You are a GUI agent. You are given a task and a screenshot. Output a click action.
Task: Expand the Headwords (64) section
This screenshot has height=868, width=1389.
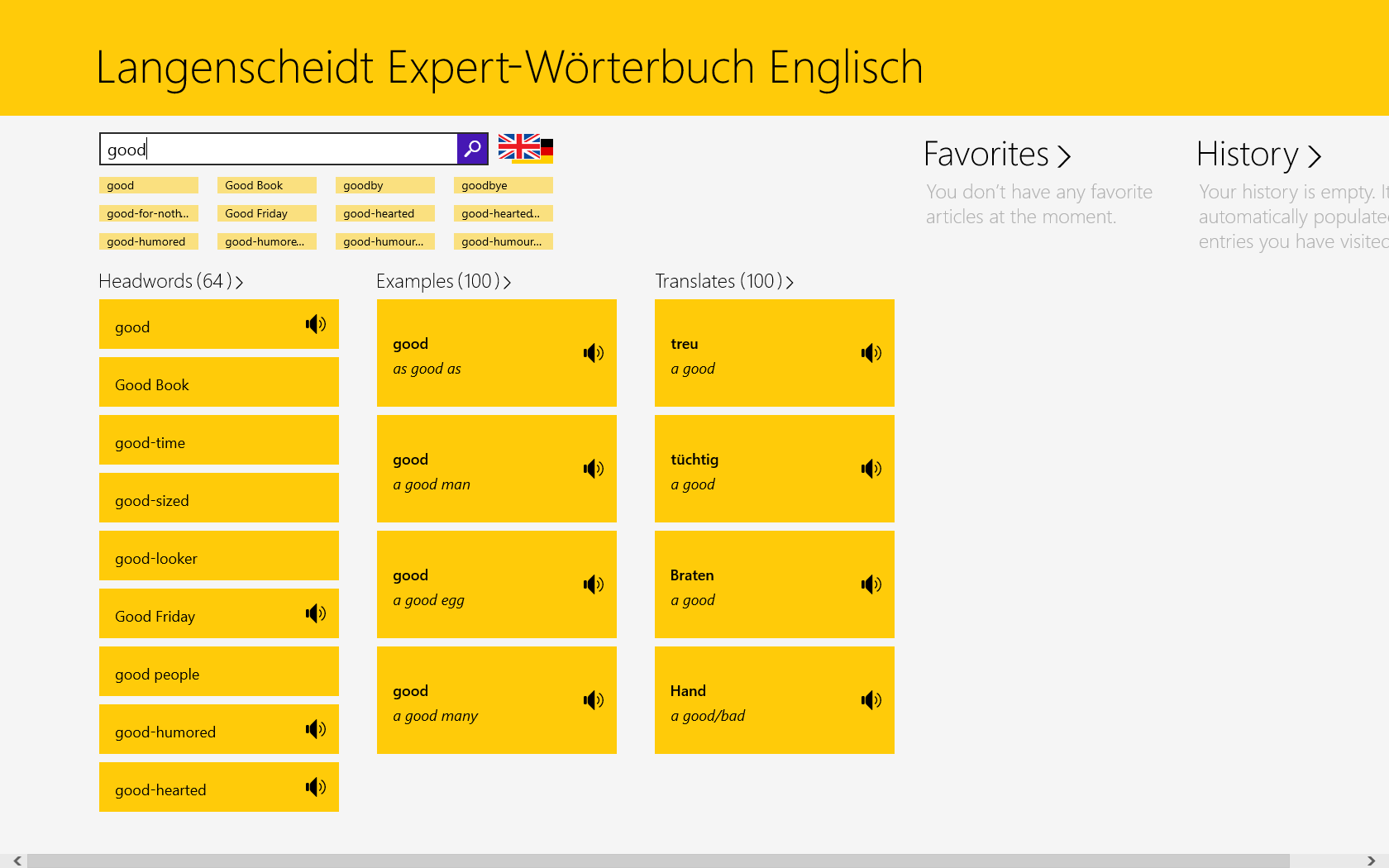(170, 282)
